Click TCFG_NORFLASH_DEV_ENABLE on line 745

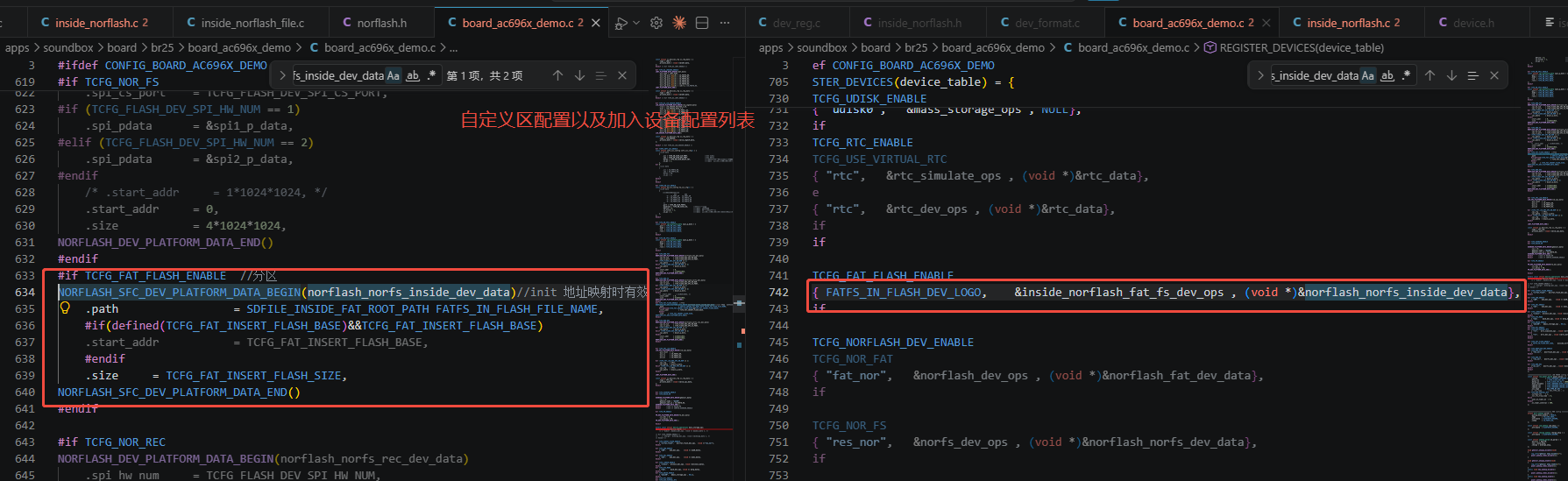[x=893, y=343]
